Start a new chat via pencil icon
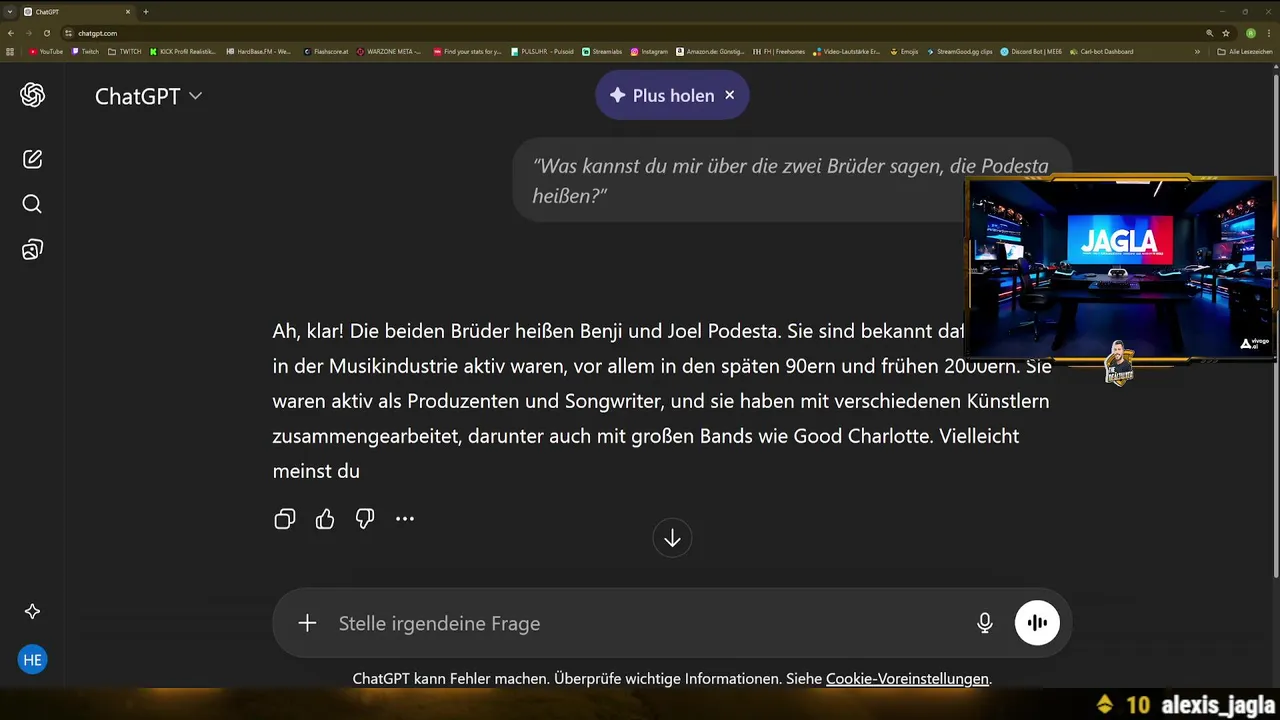1280x720 pixels. click(32, 159)
